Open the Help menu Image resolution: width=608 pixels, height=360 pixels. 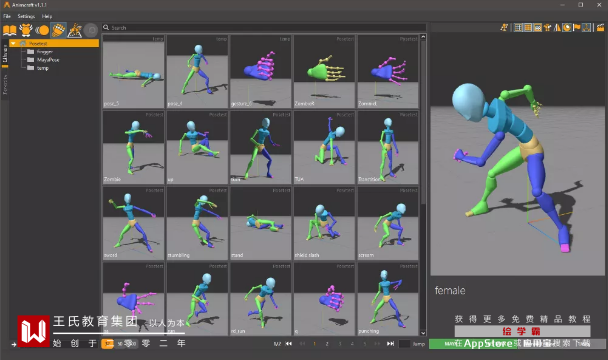pos(47,16)
